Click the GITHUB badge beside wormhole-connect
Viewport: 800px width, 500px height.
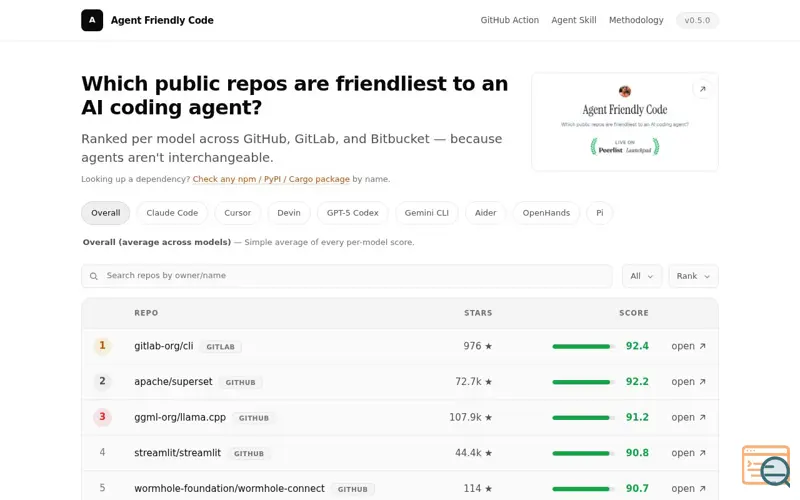353,489
